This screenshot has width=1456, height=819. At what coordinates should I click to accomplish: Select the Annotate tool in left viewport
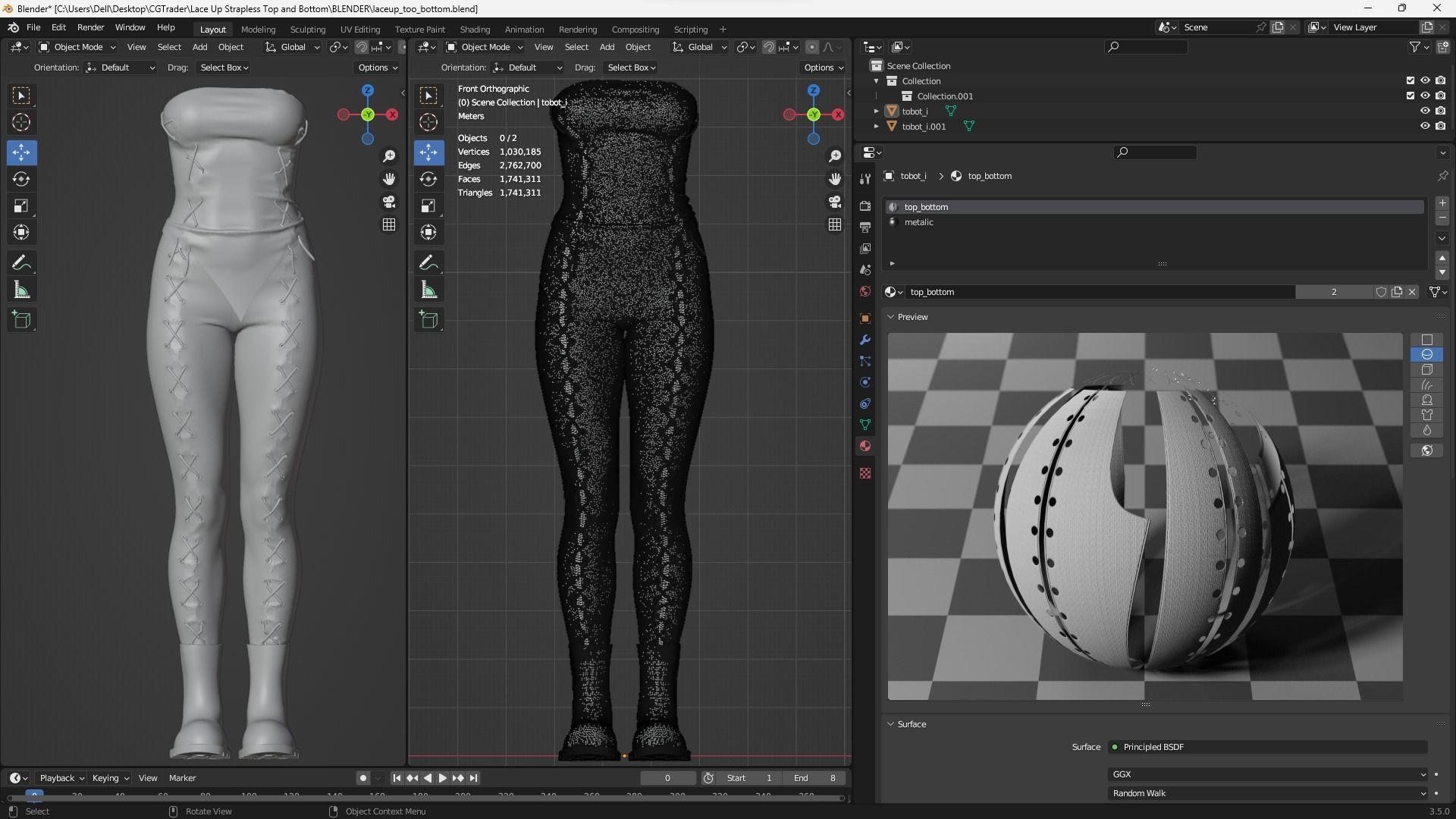pyautogui.click(x=21, y=263)
